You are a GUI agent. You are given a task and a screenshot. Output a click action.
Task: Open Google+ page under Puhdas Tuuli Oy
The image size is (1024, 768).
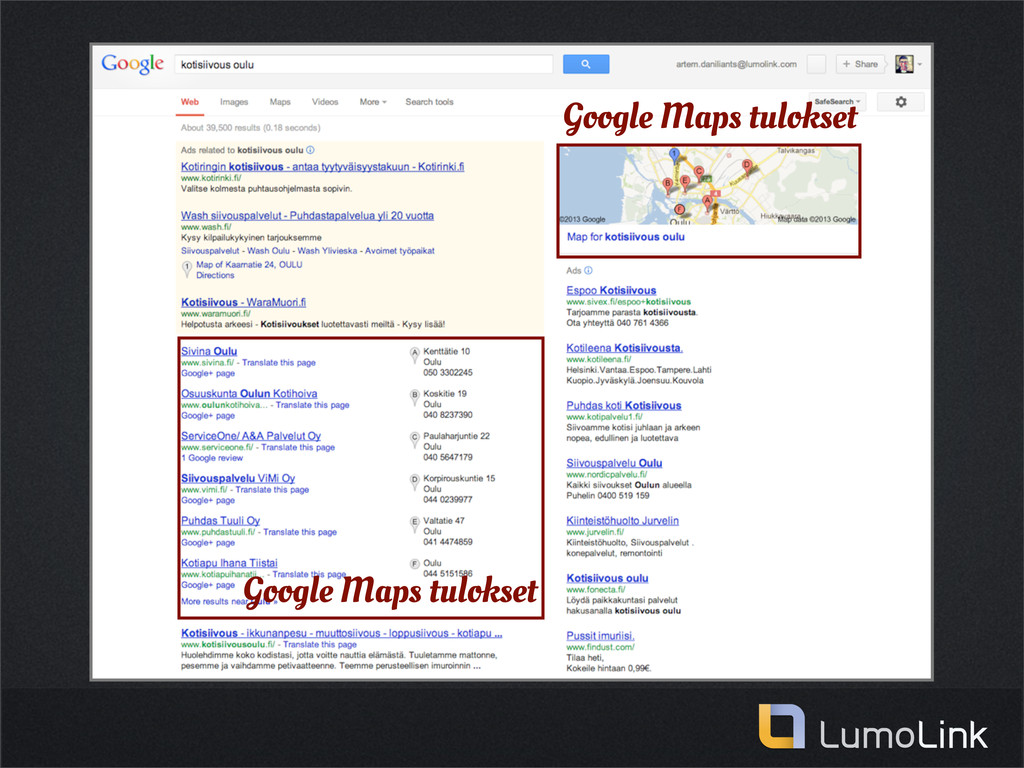tap(208, 543)
